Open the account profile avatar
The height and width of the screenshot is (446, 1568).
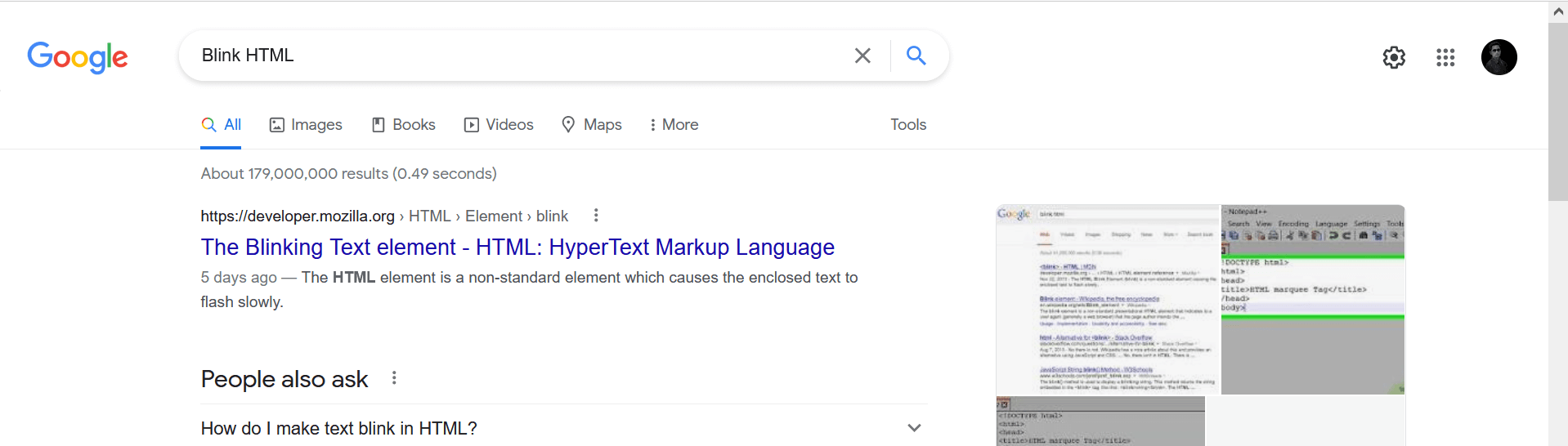[x=1499, y=57]
